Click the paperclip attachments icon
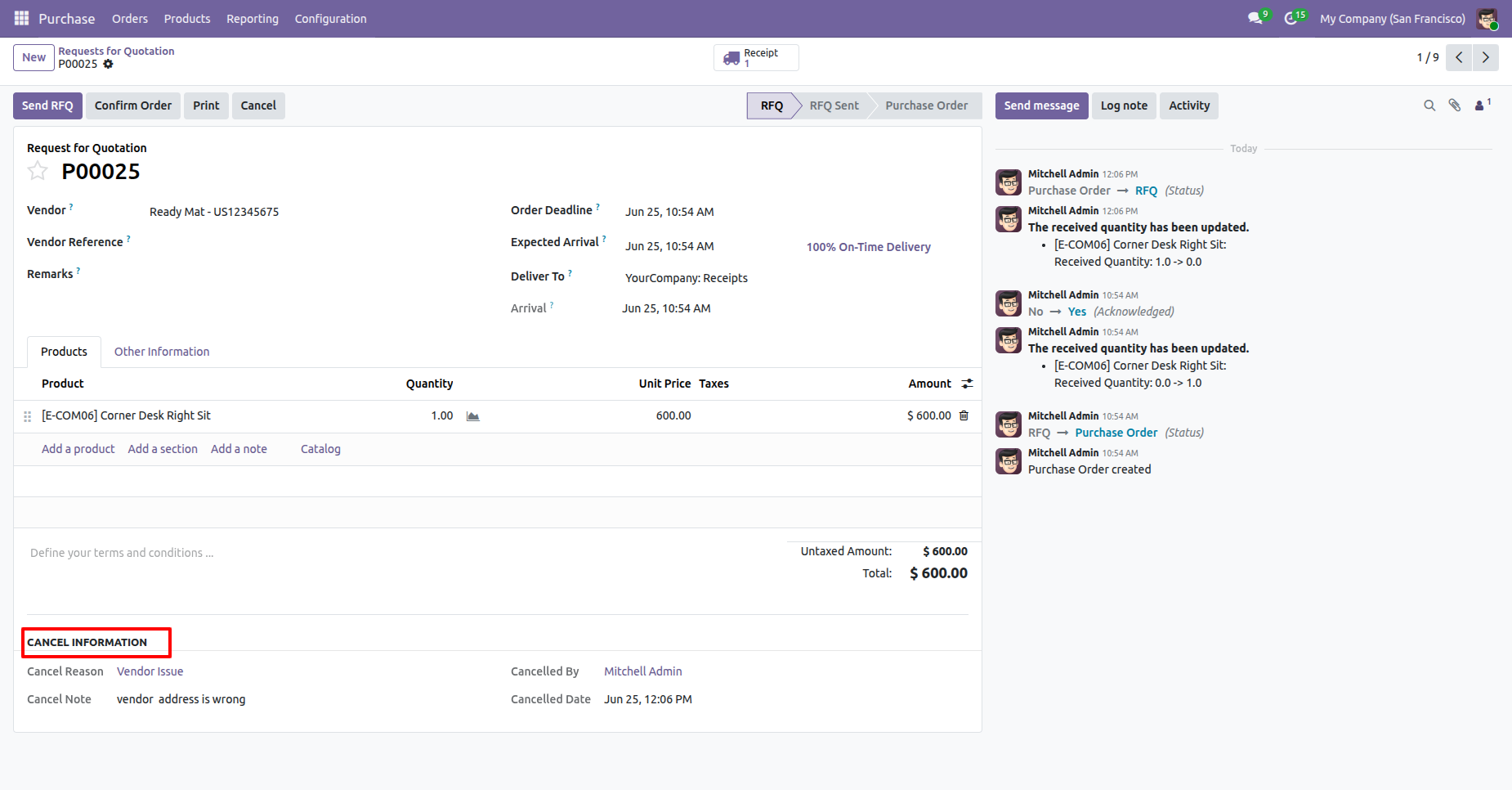Viewport: 1512px width, 790px height. 1455,105
